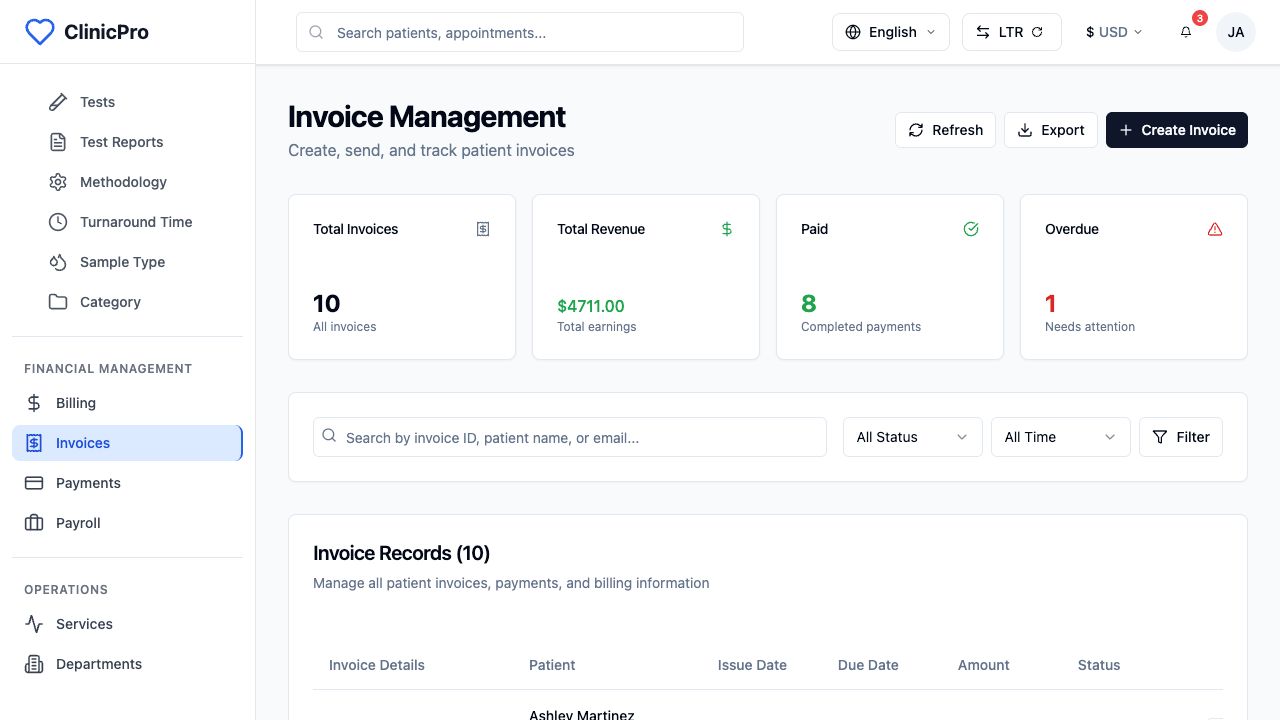Click the globe language icon

pos(853,32)
